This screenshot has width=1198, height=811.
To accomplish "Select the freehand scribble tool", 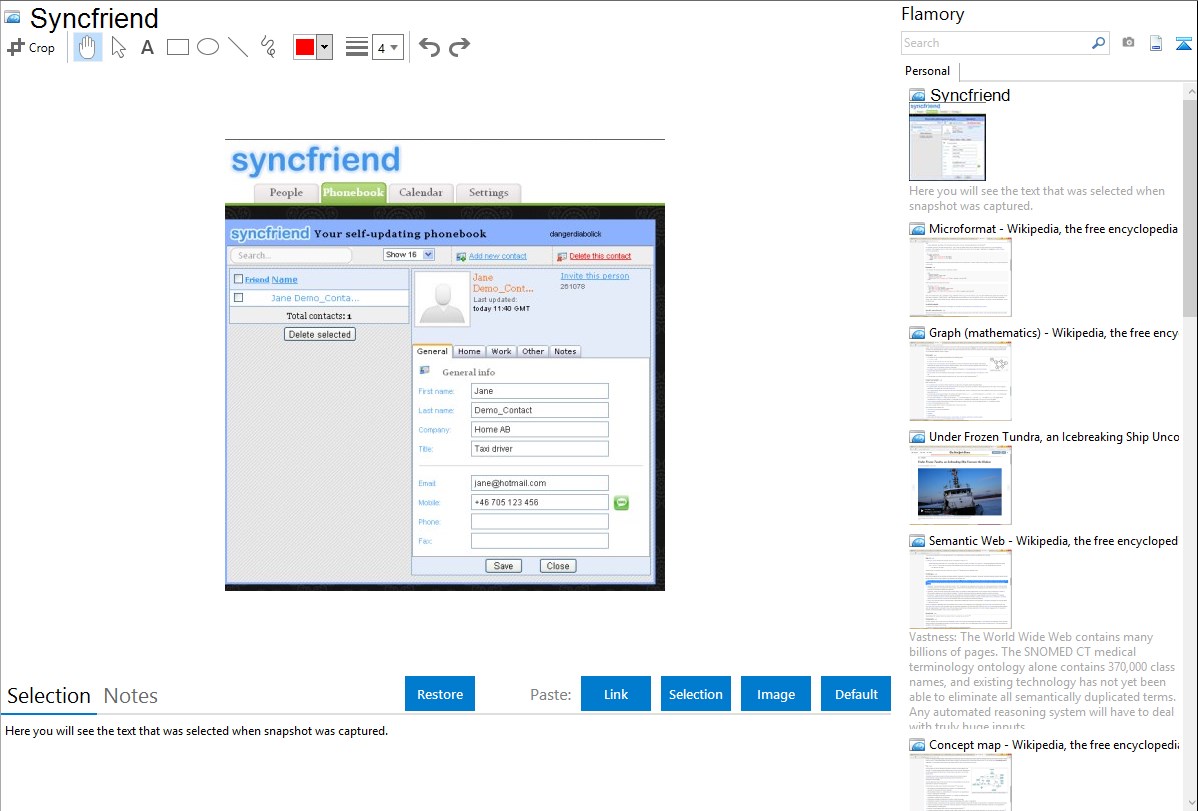I will pyautogui.click(x=268, y=47).
